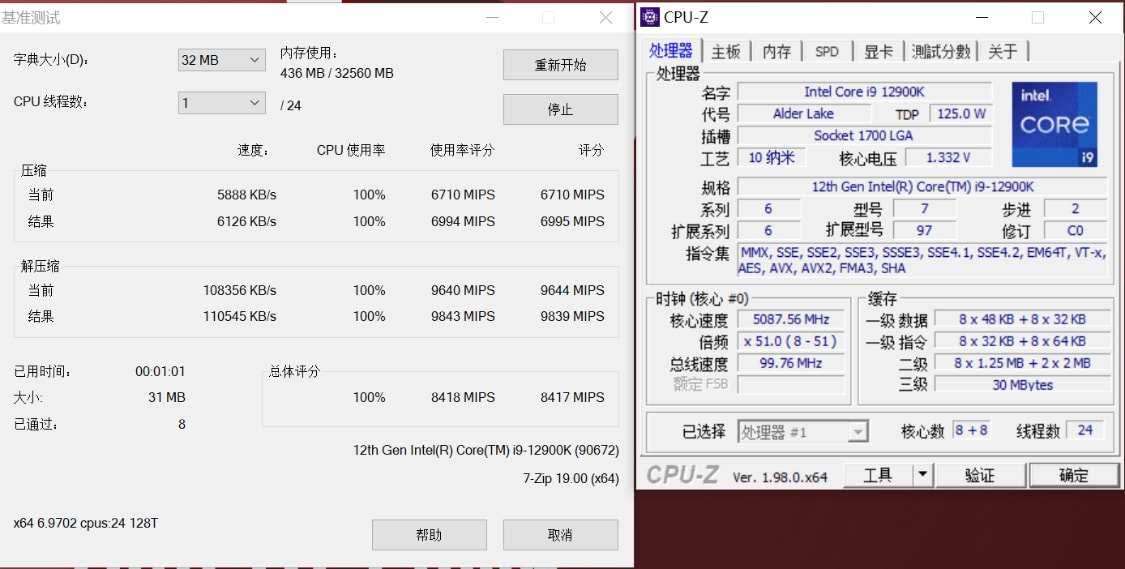Click the 工具 tools button in CPU-Z
This screenshot has height=569, width=1125.
coord(877,474)
